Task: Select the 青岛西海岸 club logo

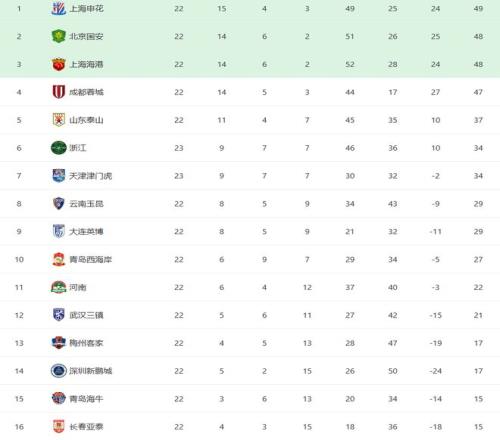Action: [59, 259]
